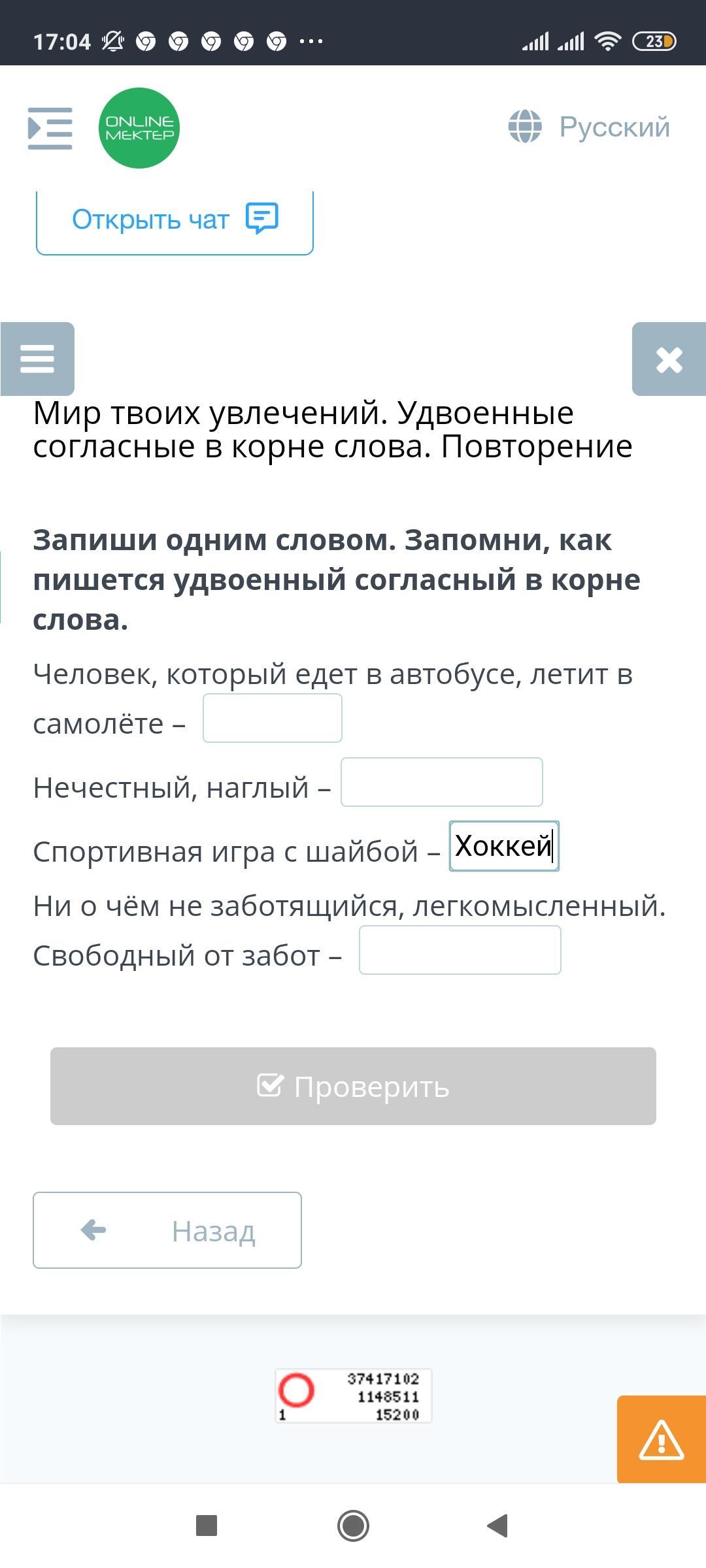Open the sidebar navigation menu icon
This screenshot has height=1568, width=706.
point(50,128)
